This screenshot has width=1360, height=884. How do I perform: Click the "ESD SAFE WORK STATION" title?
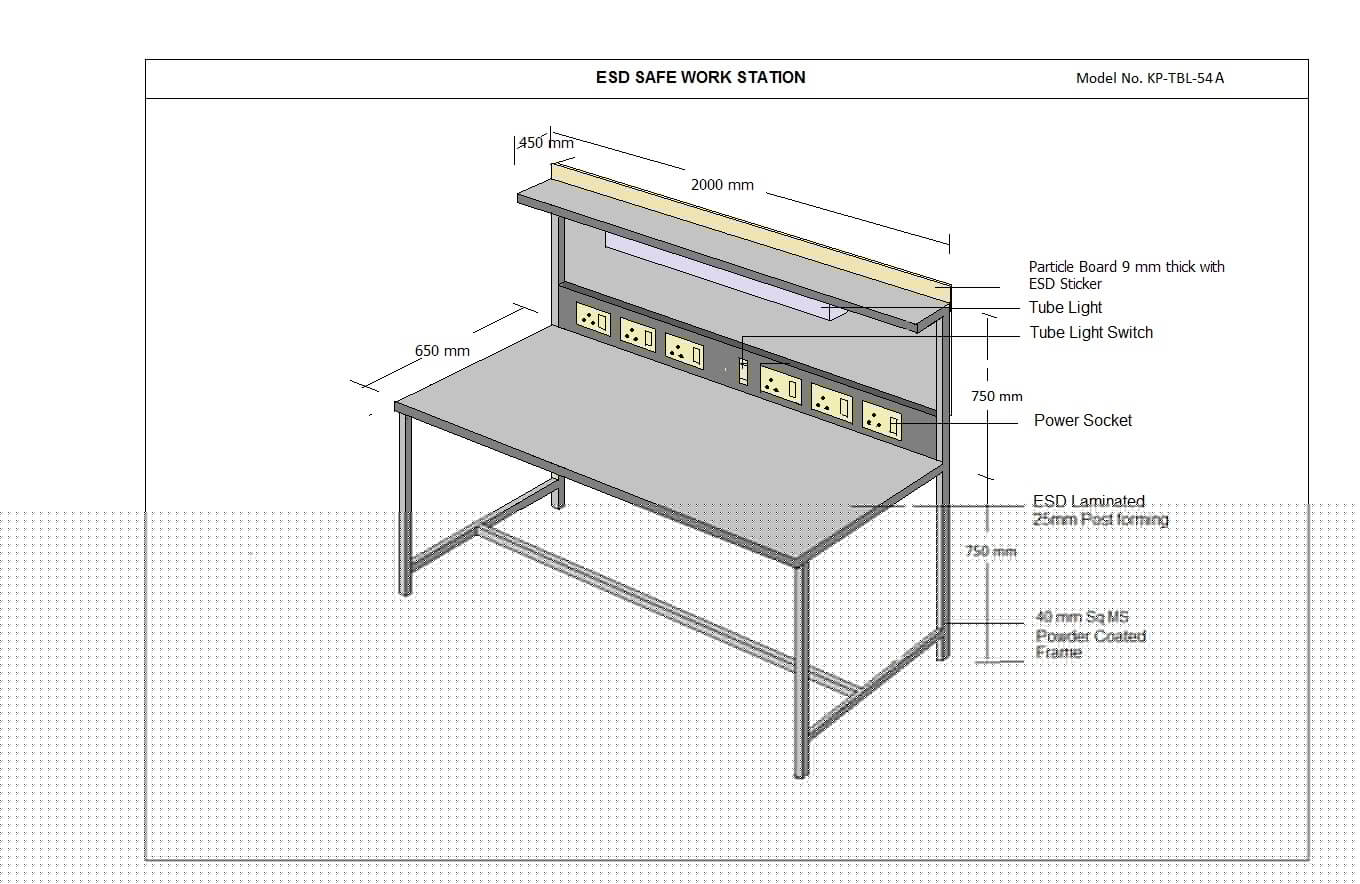coord(700,77)
